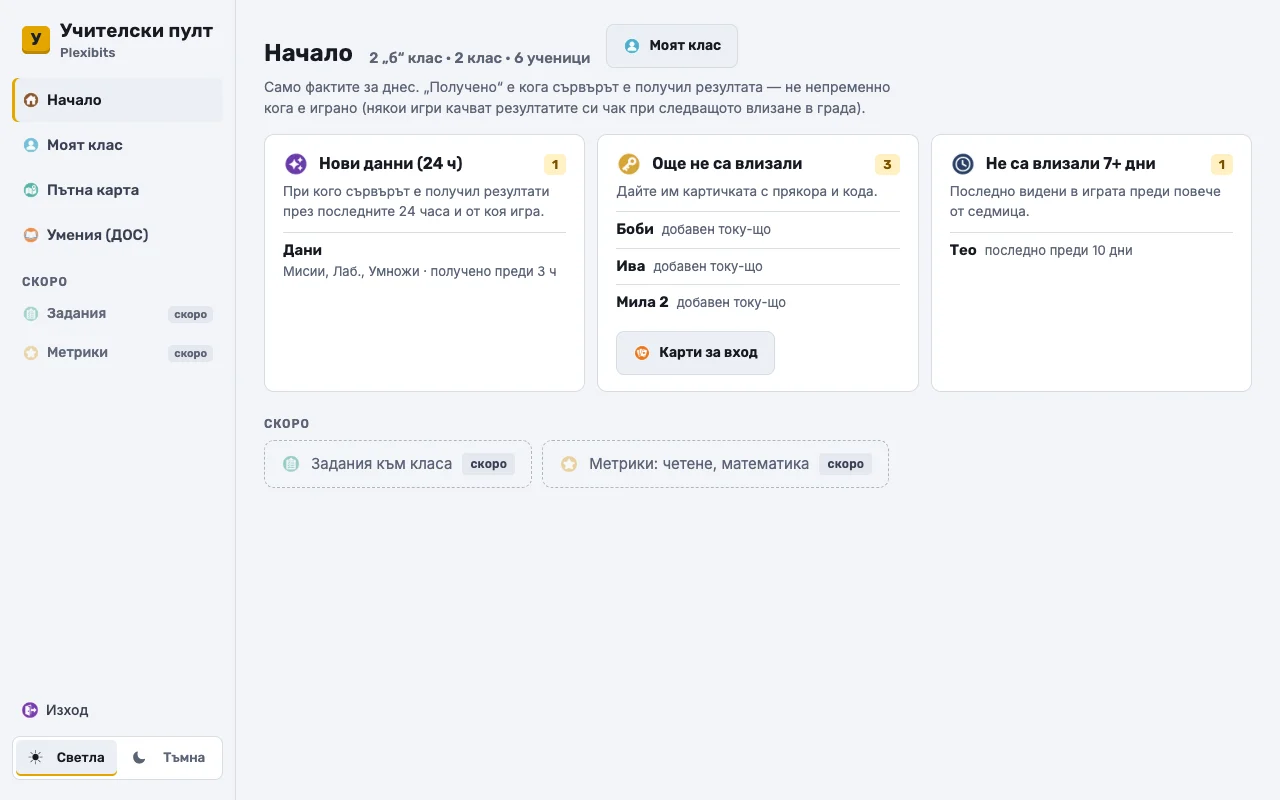Click the star icon in Метрики: четене chip
Viewport: 1280px width, 800px height.
[x=569, y=464]
